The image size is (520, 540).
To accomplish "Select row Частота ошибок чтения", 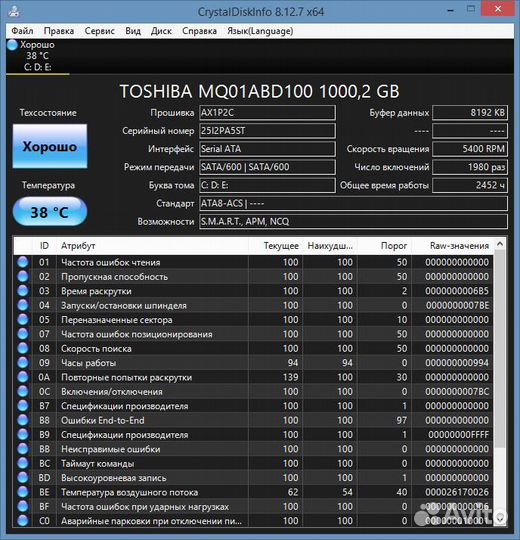I will [x=253, y=262].
